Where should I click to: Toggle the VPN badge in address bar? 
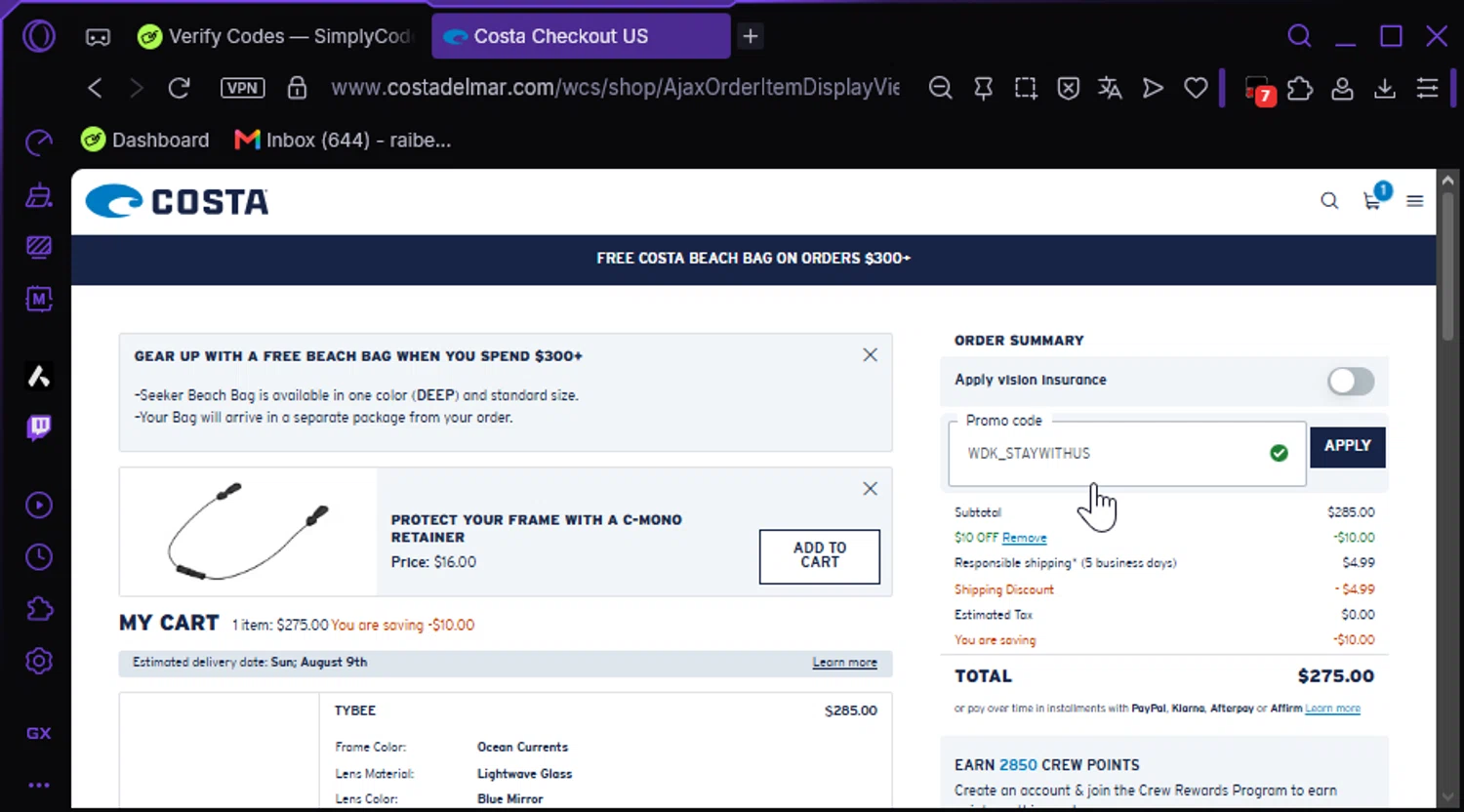pos(242,88)
